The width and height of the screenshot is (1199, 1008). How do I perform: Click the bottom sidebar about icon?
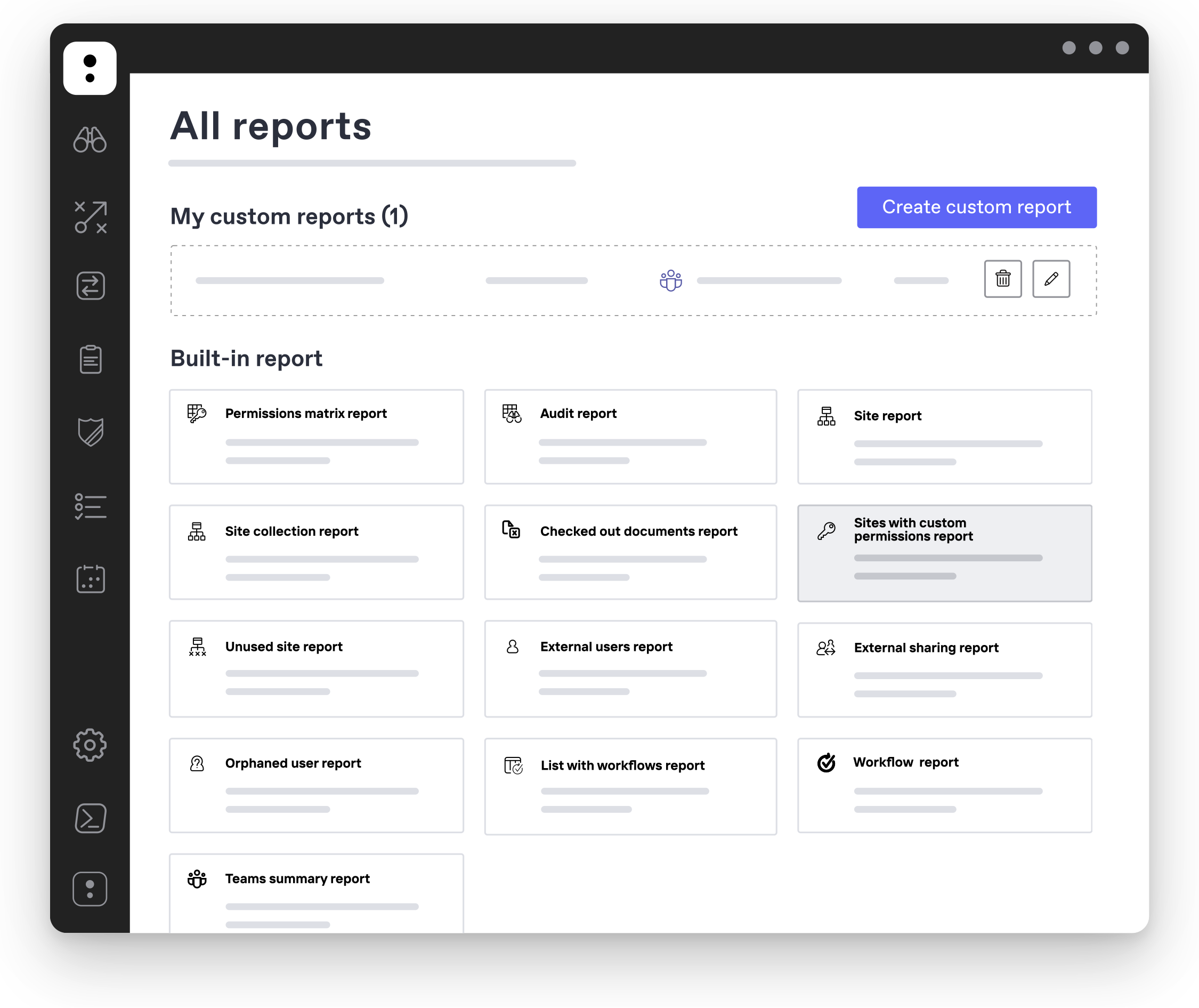pyautogui.click(x=90, y=889)
